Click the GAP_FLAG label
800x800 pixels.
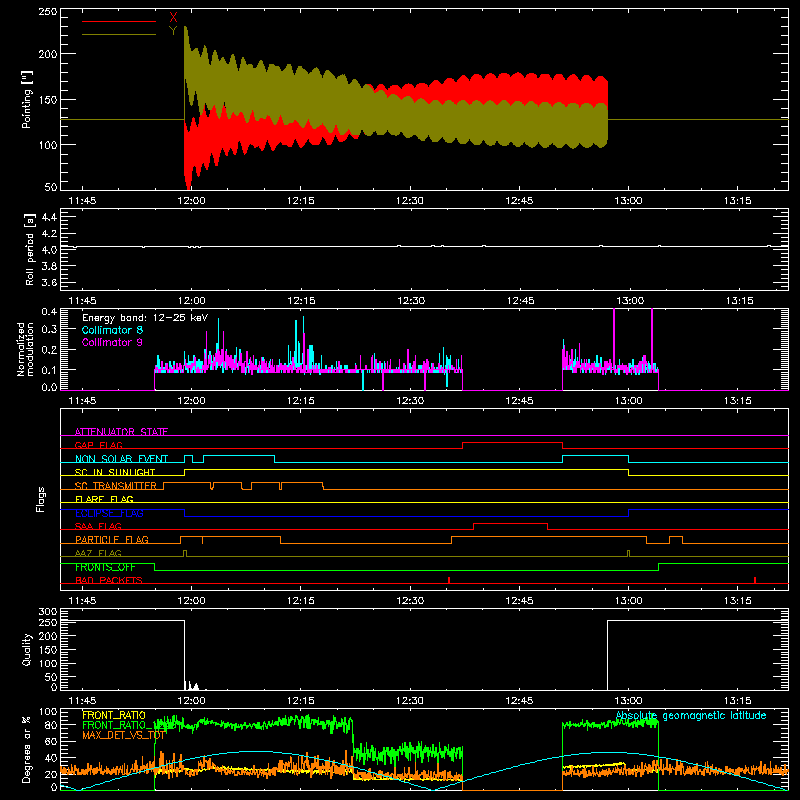(98, 445)
